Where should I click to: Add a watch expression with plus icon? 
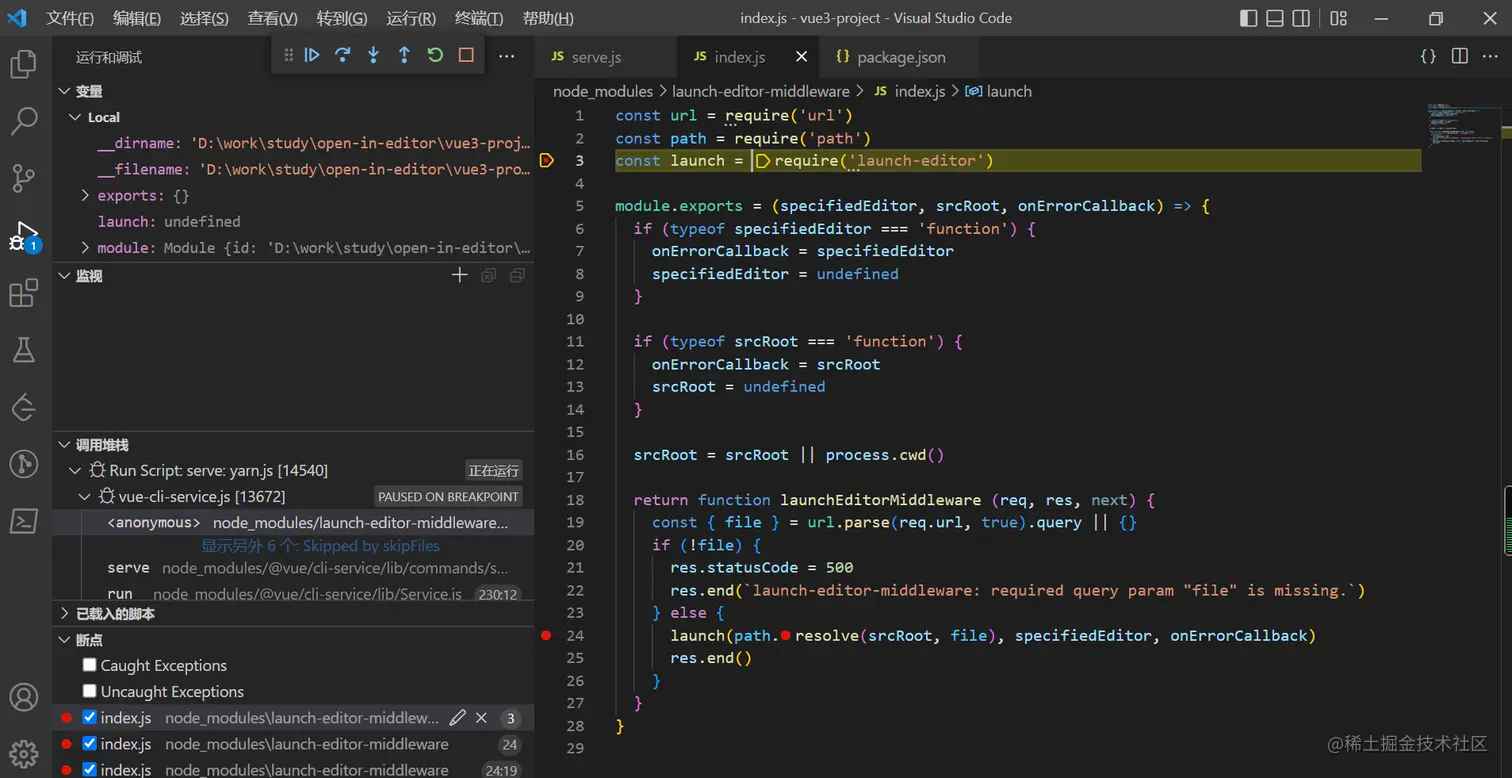pyautogui.click(x=459, y=275)
